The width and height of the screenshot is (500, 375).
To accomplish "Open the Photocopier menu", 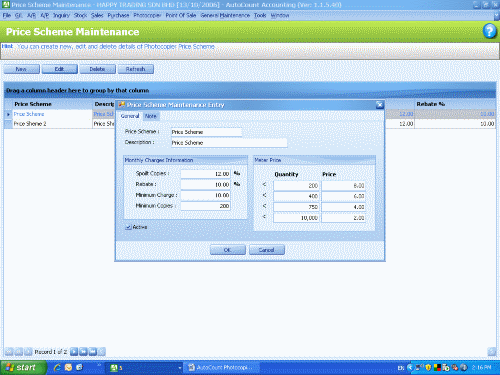I will coord(147,15).
